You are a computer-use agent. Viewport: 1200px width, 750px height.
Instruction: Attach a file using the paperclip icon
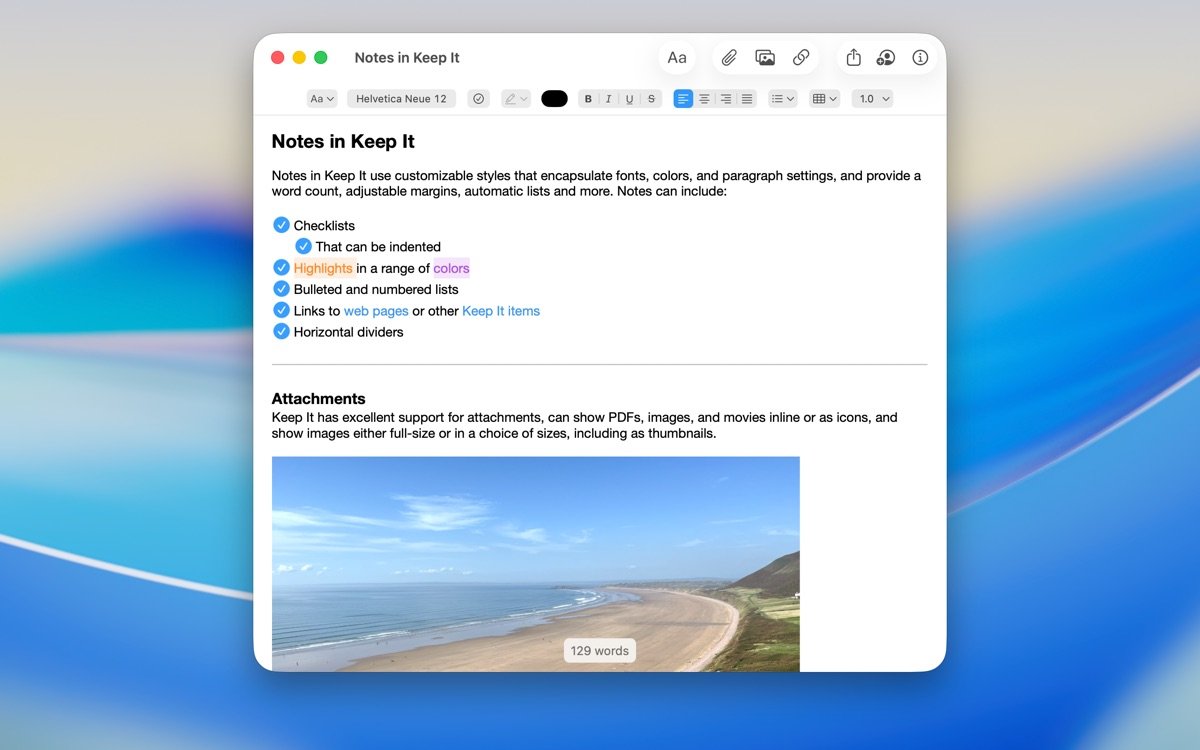pyautogui.click(x=729, y=57)
